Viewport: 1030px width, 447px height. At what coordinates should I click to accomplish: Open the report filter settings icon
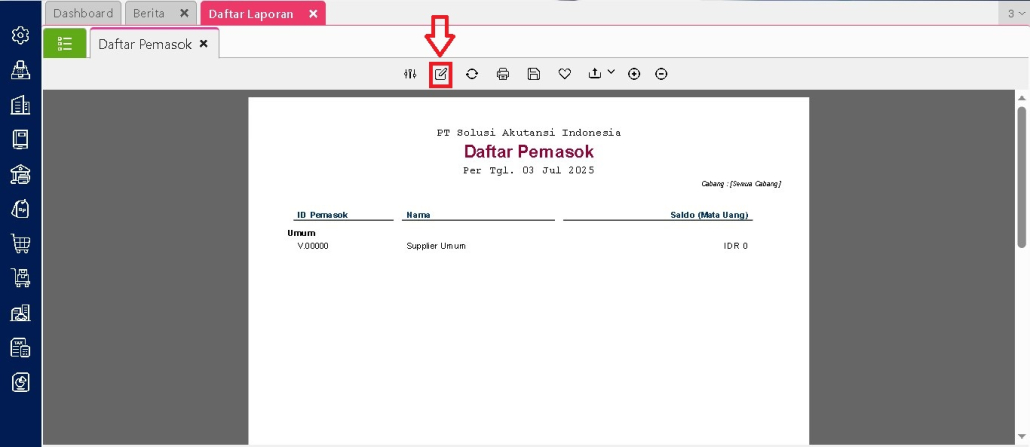[x=410, y=74]
